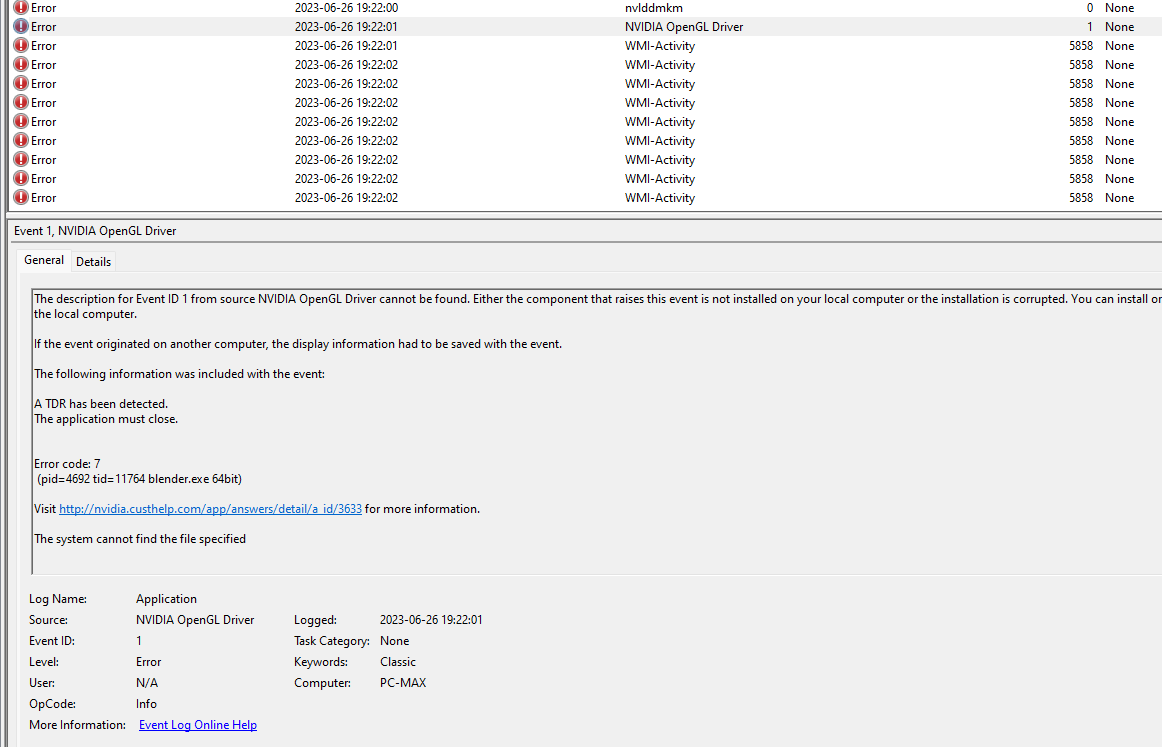Viewport: 1162px width, 747px height.
Task: Select the NVIDIA OpenGL Driver row in list
Action: coord(684,27)
